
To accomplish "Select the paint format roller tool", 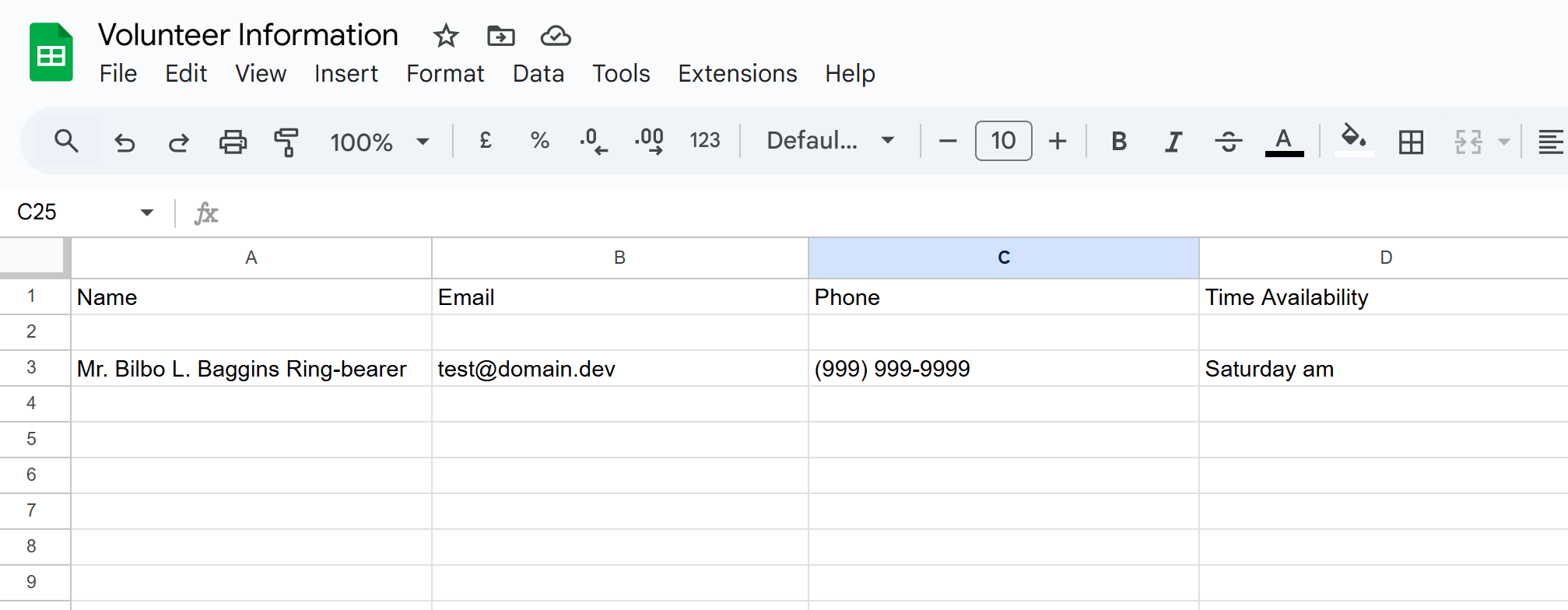I will coord(286,142).
